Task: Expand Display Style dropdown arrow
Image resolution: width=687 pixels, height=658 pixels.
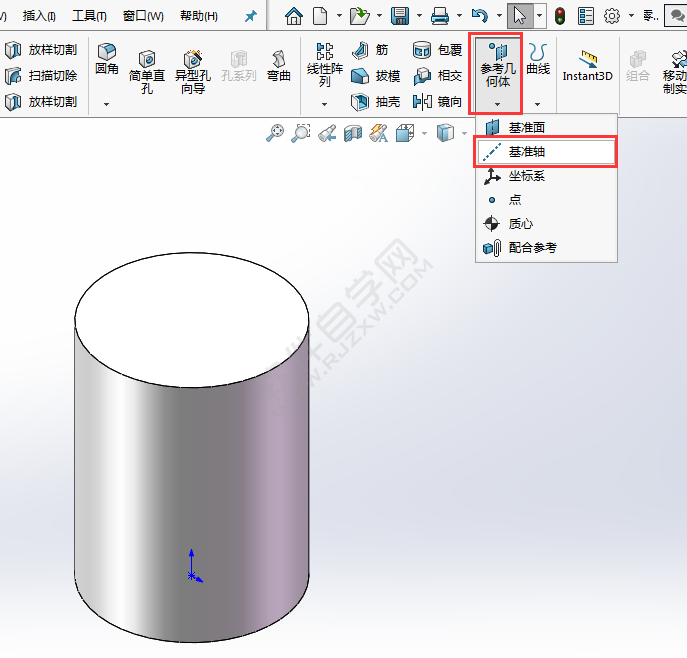Action: (x=464, y=133)
